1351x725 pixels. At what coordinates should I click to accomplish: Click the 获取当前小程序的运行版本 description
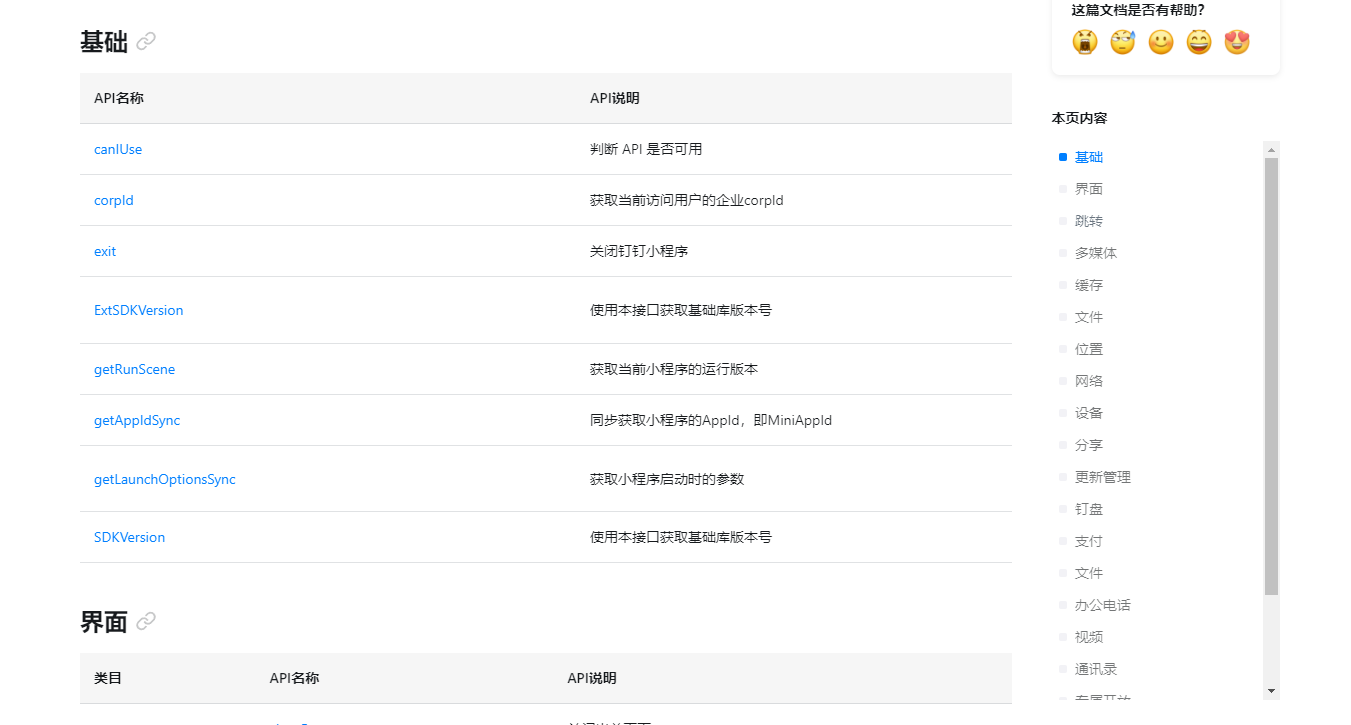(x=674, y=369)
